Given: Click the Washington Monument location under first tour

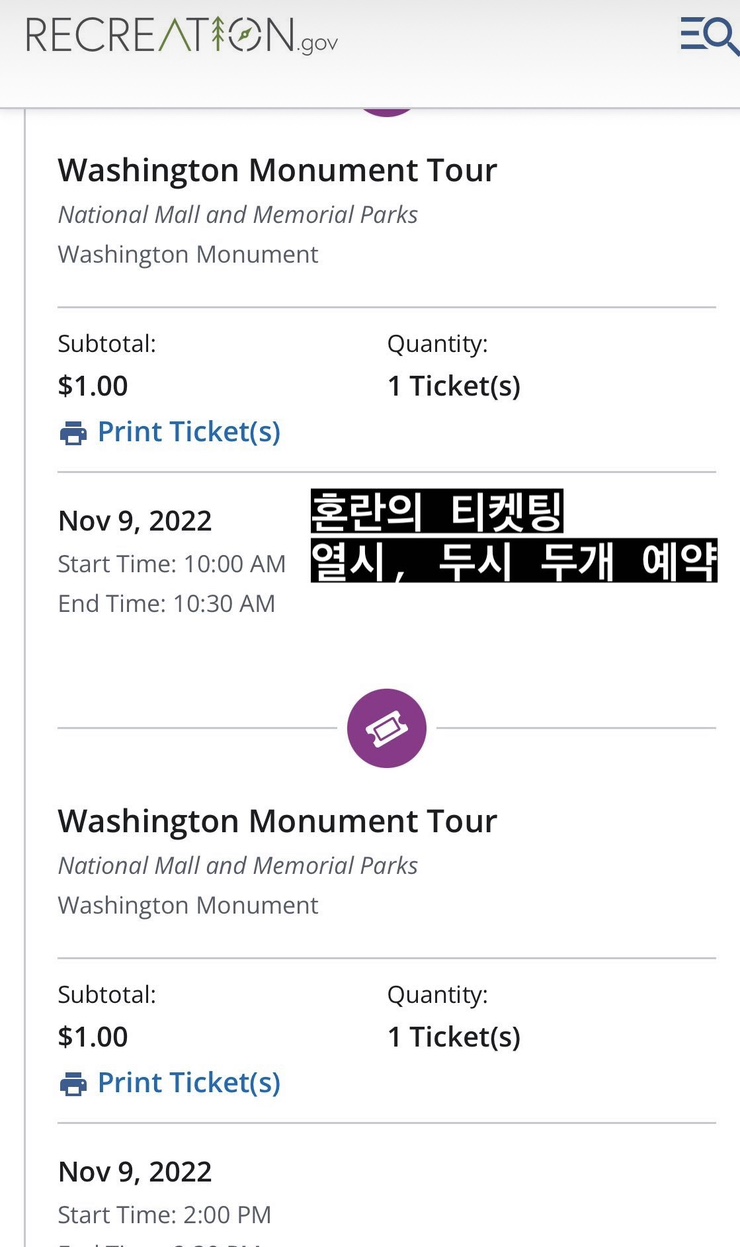Looking at the screenshot, I should coord(188,254).
